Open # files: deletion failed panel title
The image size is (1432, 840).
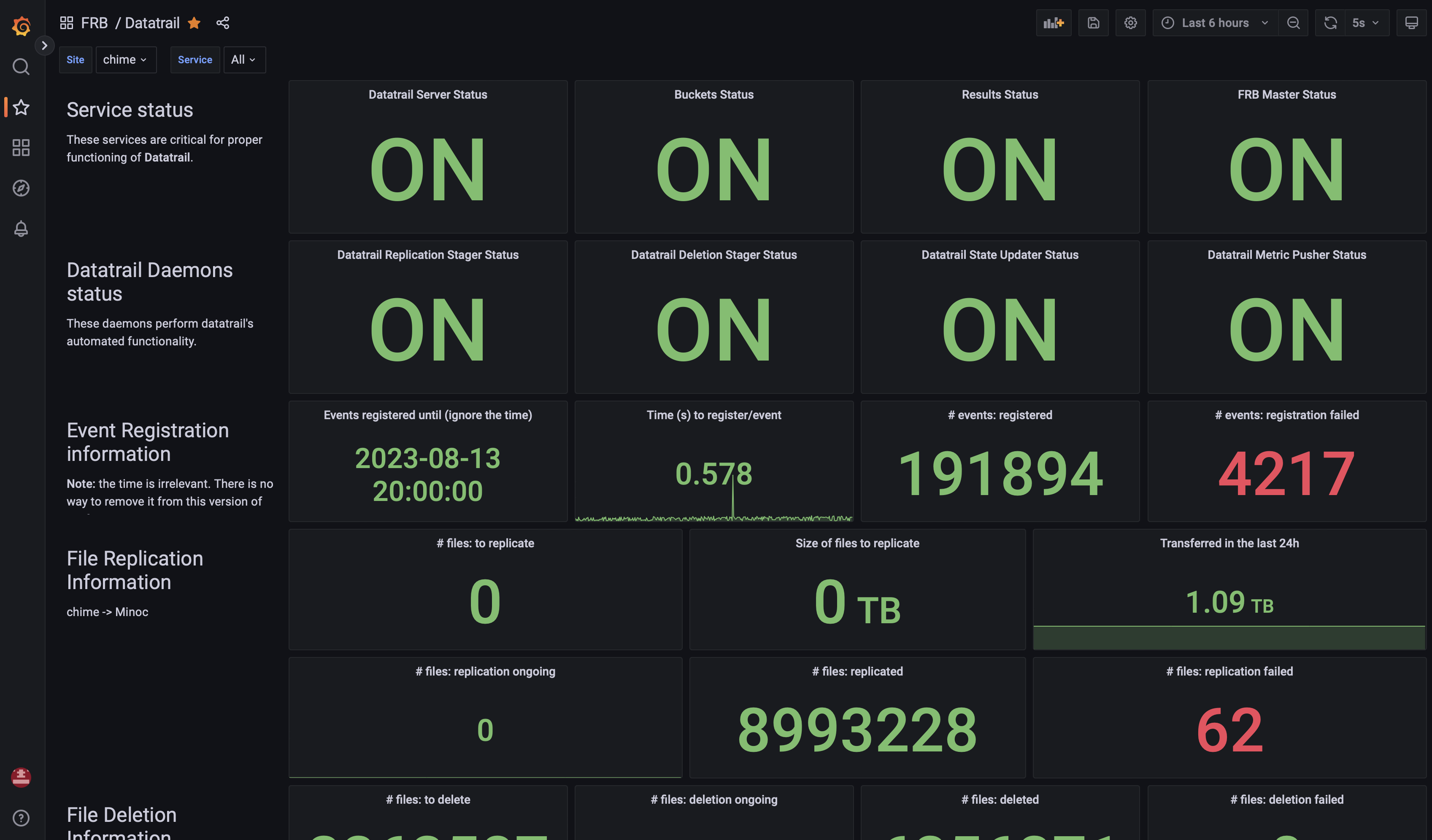[x=1286, y=800]
